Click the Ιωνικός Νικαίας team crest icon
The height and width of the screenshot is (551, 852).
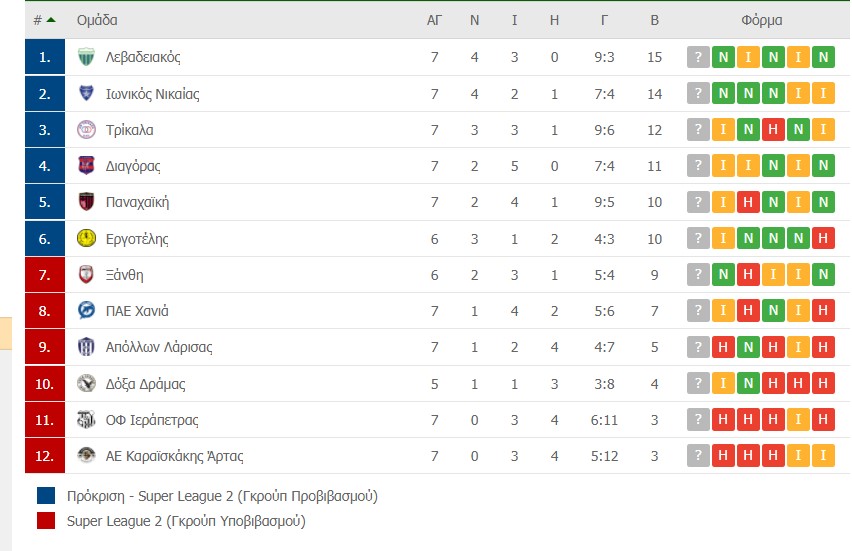pyautogui.click(x=87, y=94)
